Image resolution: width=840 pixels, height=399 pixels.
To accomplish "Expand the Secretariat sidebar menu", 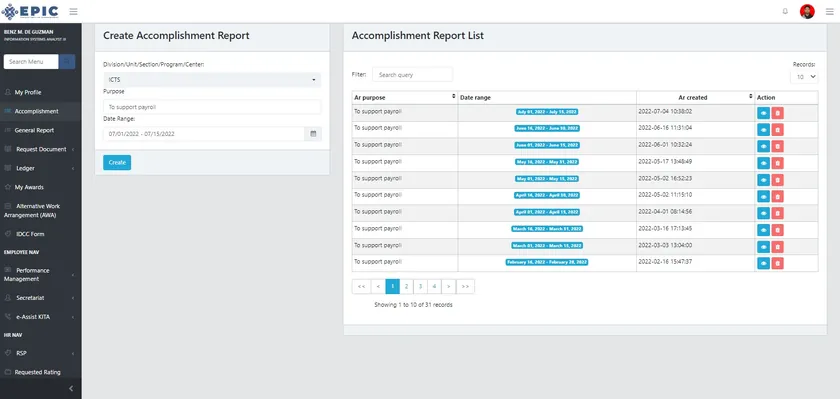I will click(x=41, y=298).
